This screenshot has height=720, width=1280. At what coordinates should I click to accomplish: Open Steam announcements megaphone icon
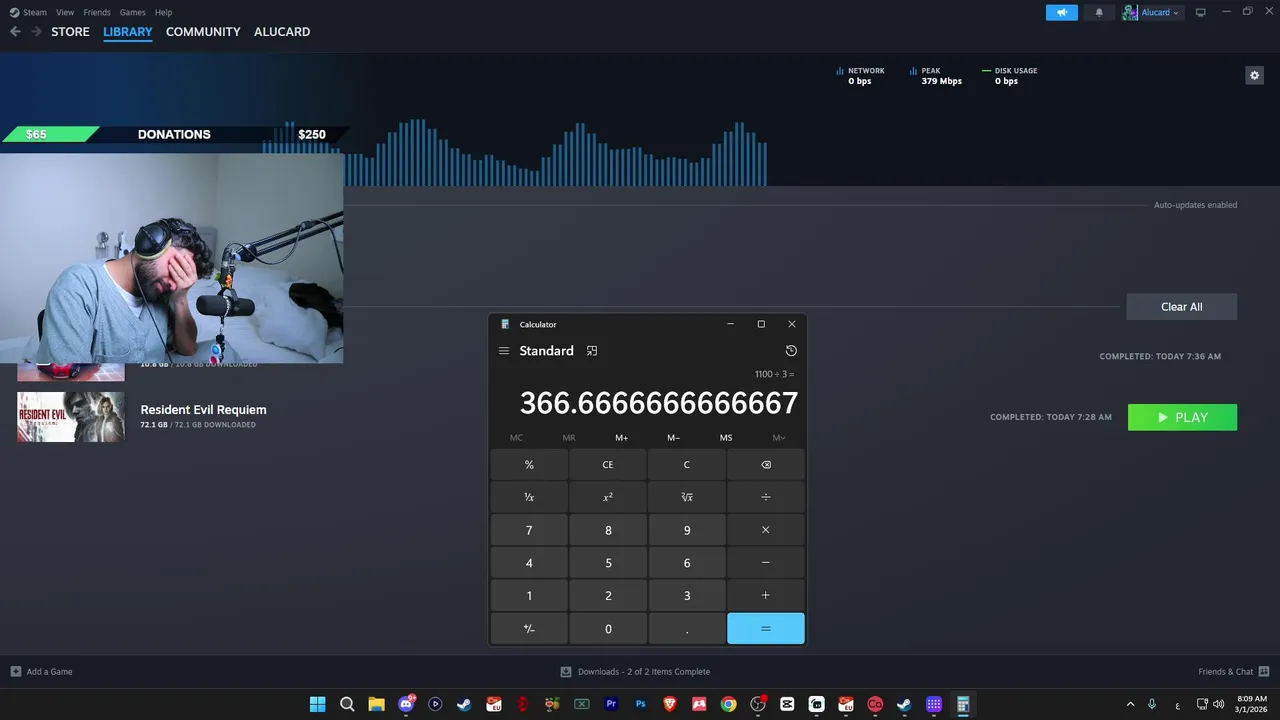click(x=1062, y=12)
